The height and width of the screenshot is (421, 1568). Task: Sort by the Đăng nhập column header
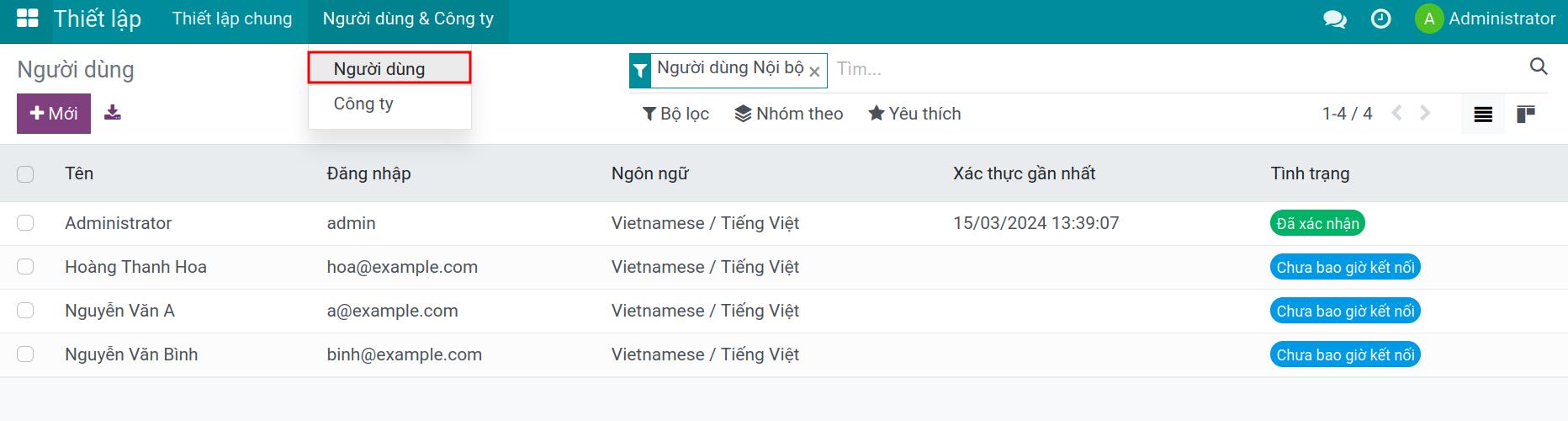(x=368, y=173)
